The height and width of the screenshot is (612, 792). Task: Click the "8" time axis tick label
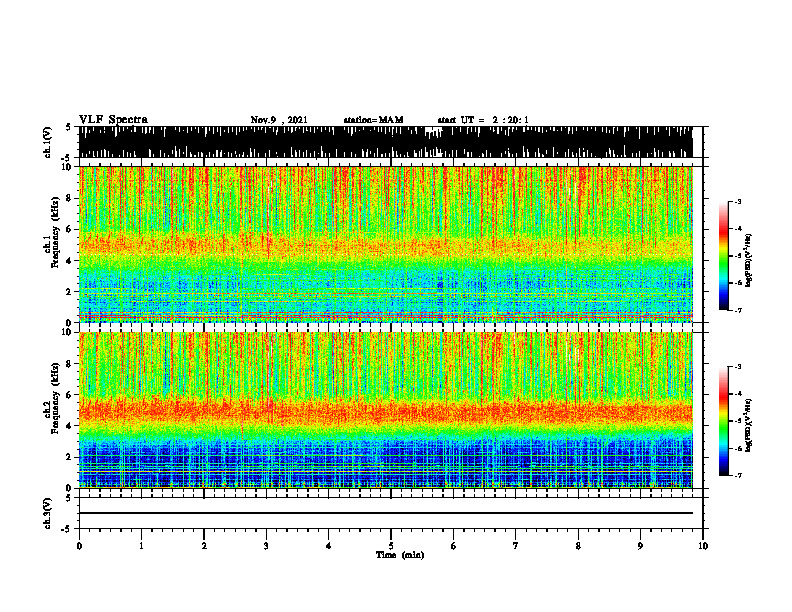578,546
